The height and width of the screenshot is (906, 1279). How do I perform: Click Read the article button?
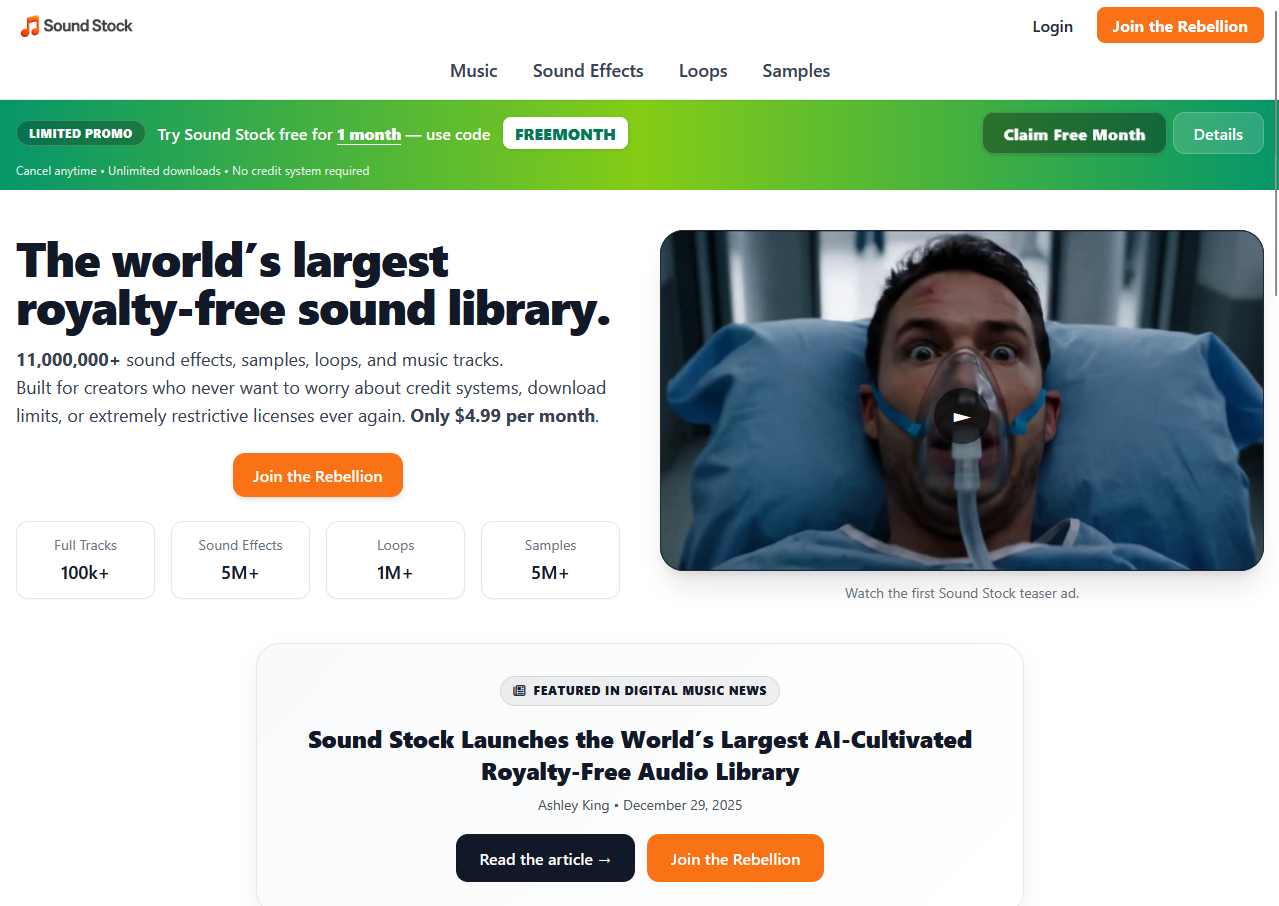tap(545, 858)
